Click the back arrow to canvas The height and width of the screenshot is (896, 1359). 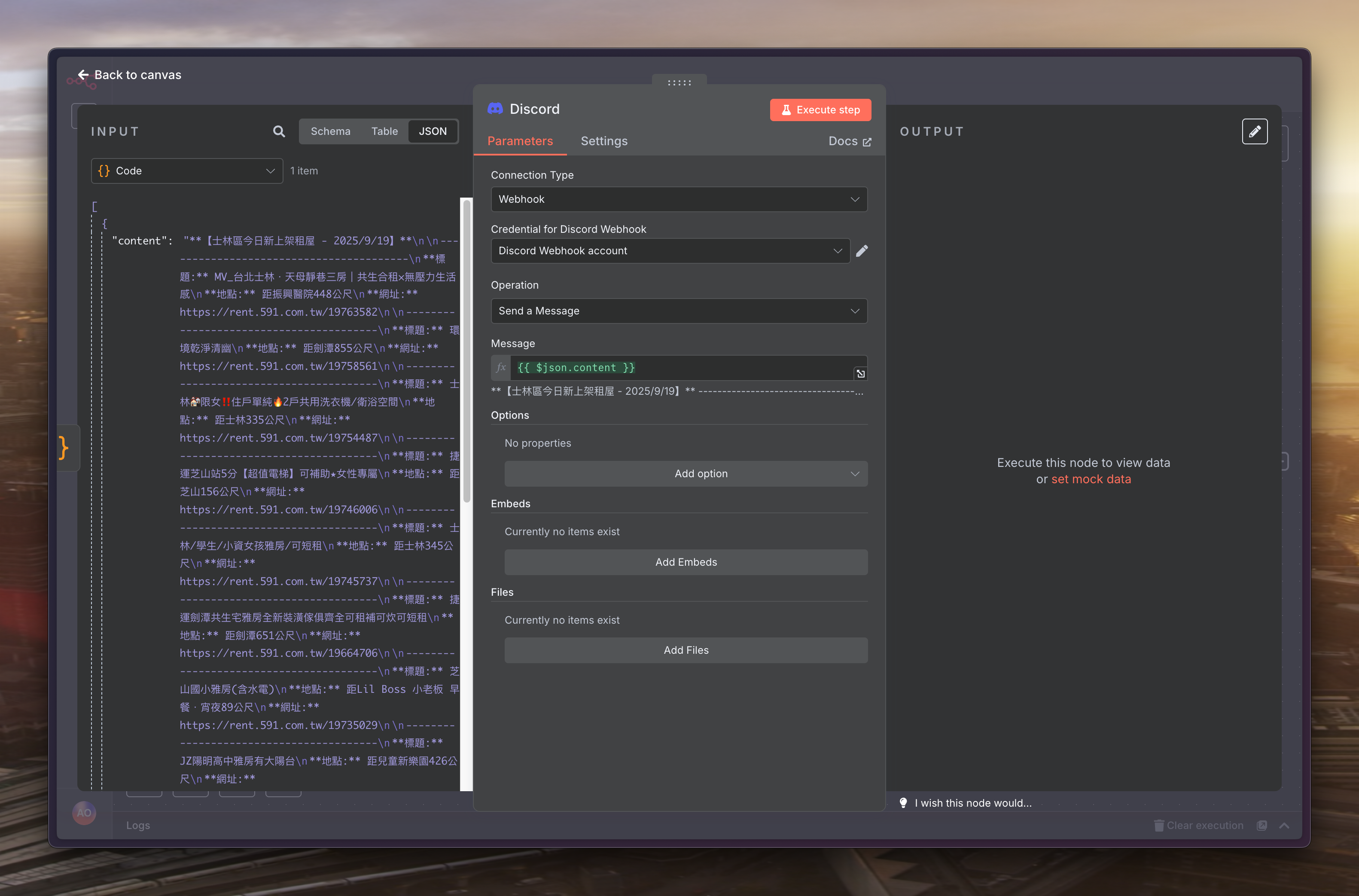[83, 75]
